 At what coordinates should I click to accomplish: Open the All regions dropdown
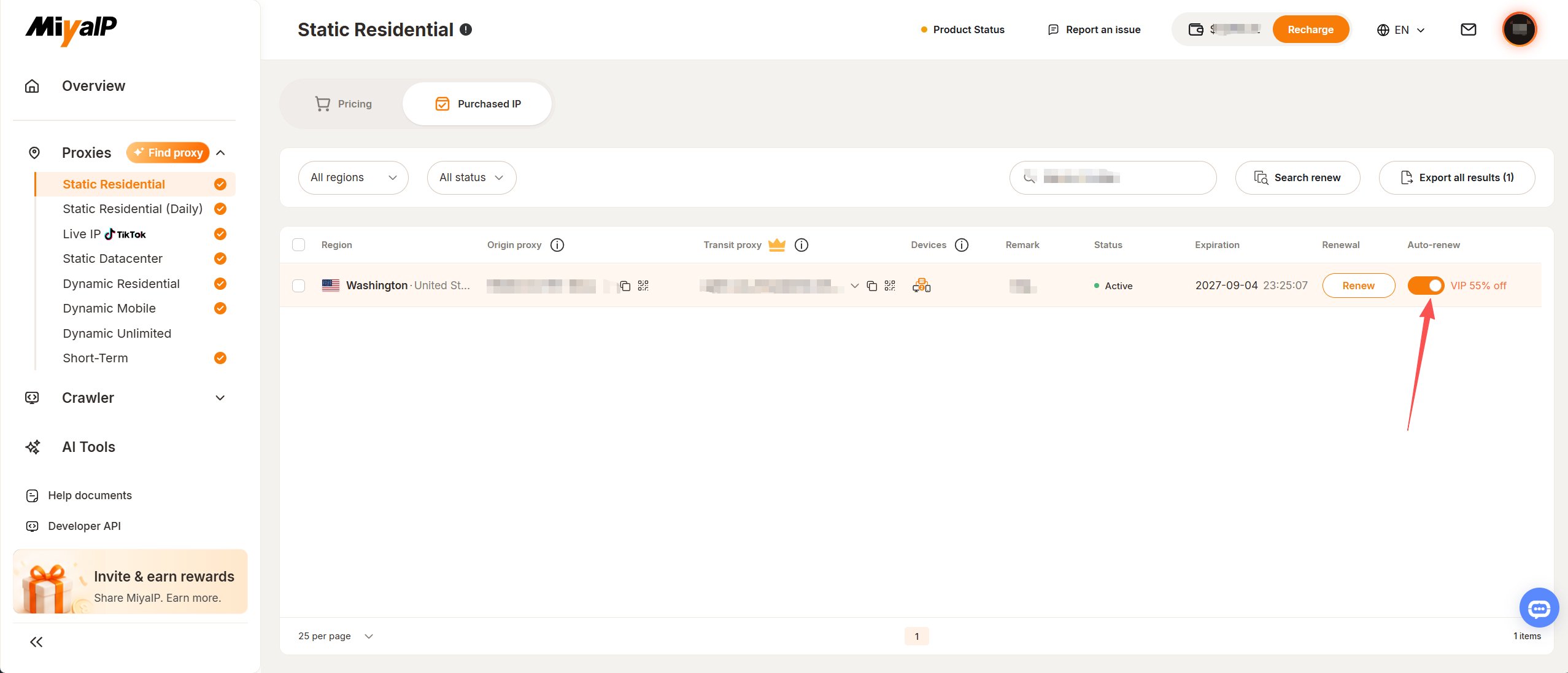tap(353, 177)
